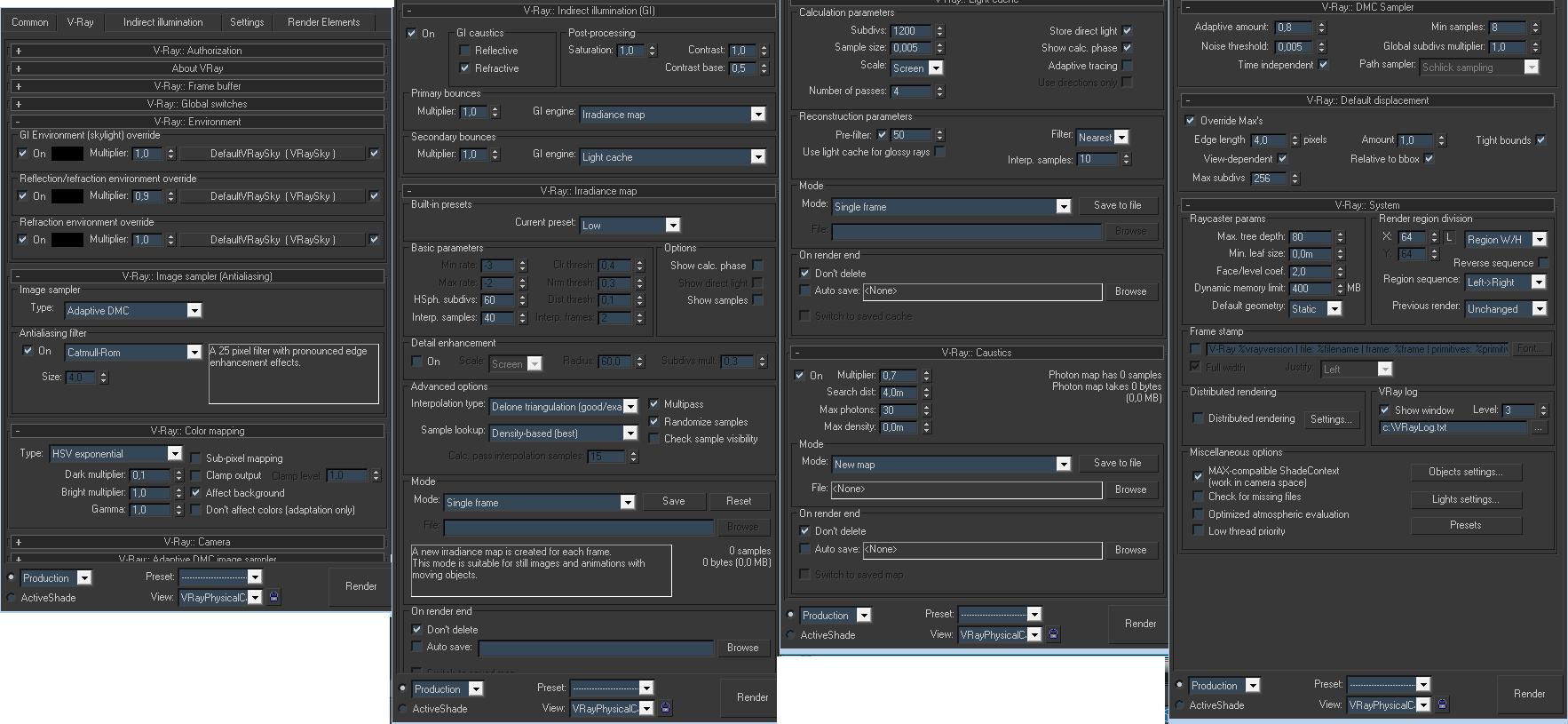Click the ellipsis button beside the VRay log path

tap(1539, 427)
